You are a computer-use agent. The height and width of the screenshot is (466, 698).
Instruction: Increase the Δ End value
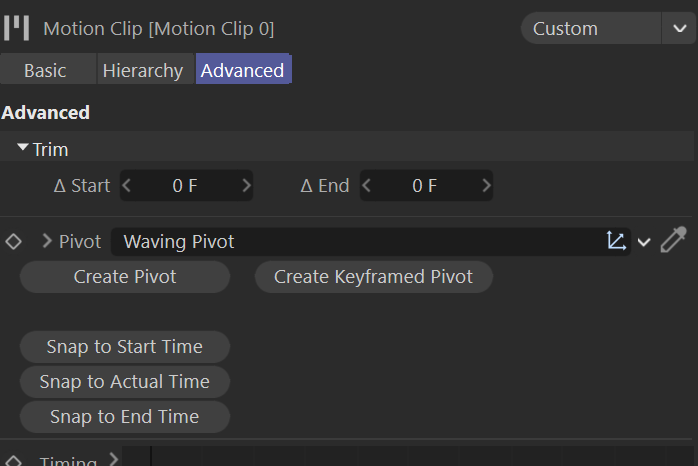(x=486, y=185)
